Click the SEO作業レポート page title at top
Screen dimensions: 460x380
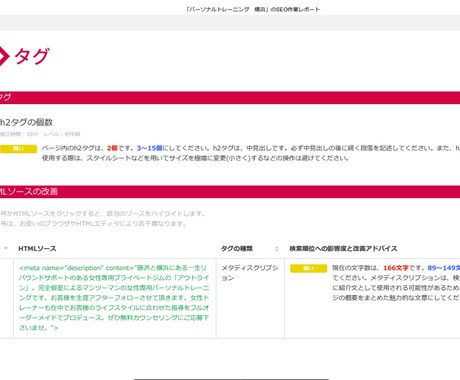[x=253, y=10]
